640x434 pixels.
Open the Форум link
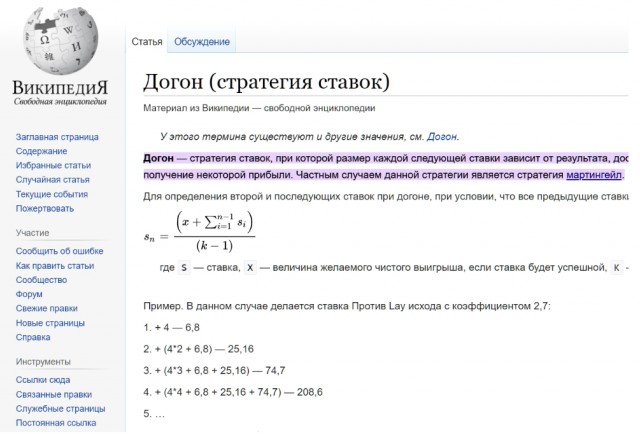coord(30,295)
